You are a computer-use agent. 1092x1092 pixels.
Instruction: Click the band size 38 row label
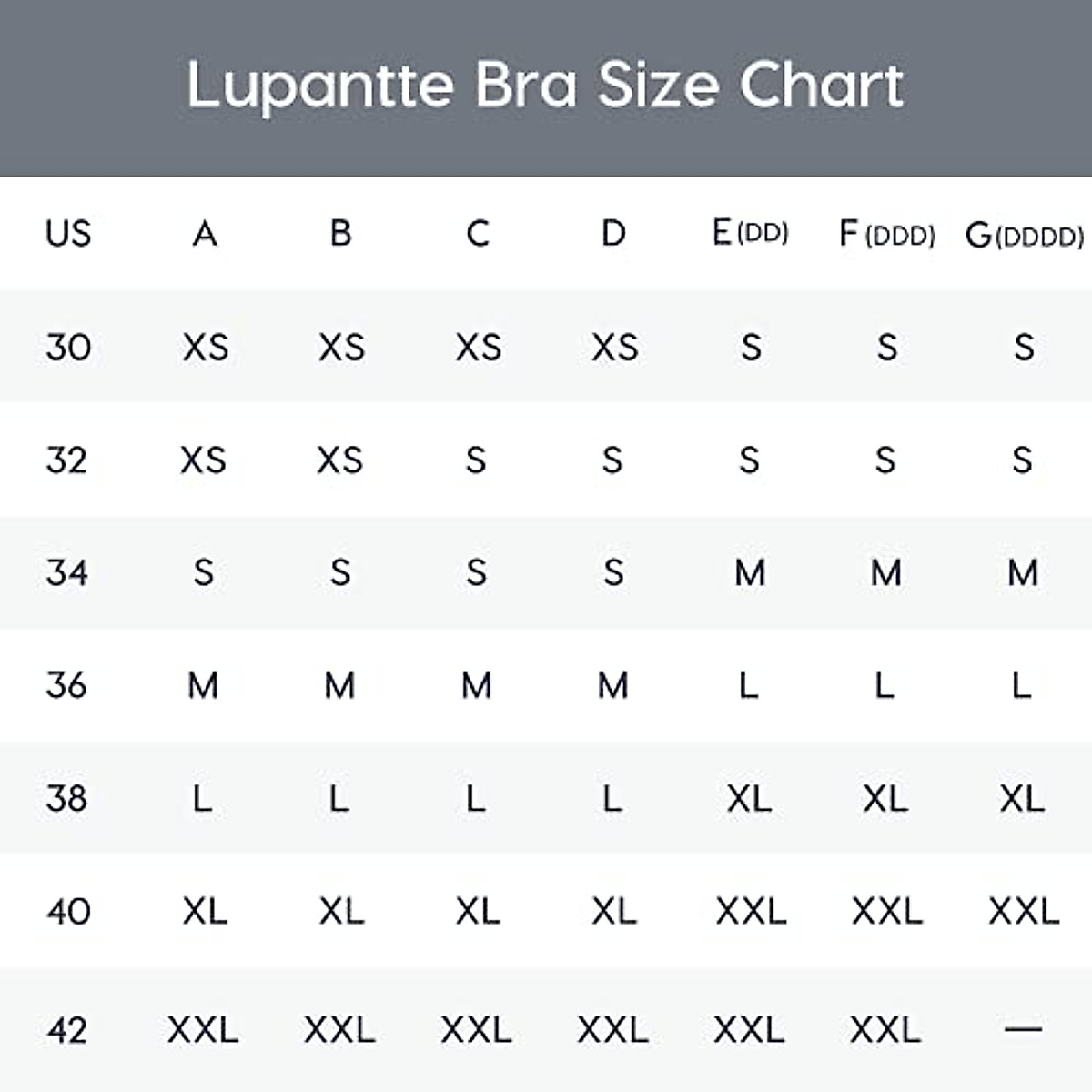[66, 798]
